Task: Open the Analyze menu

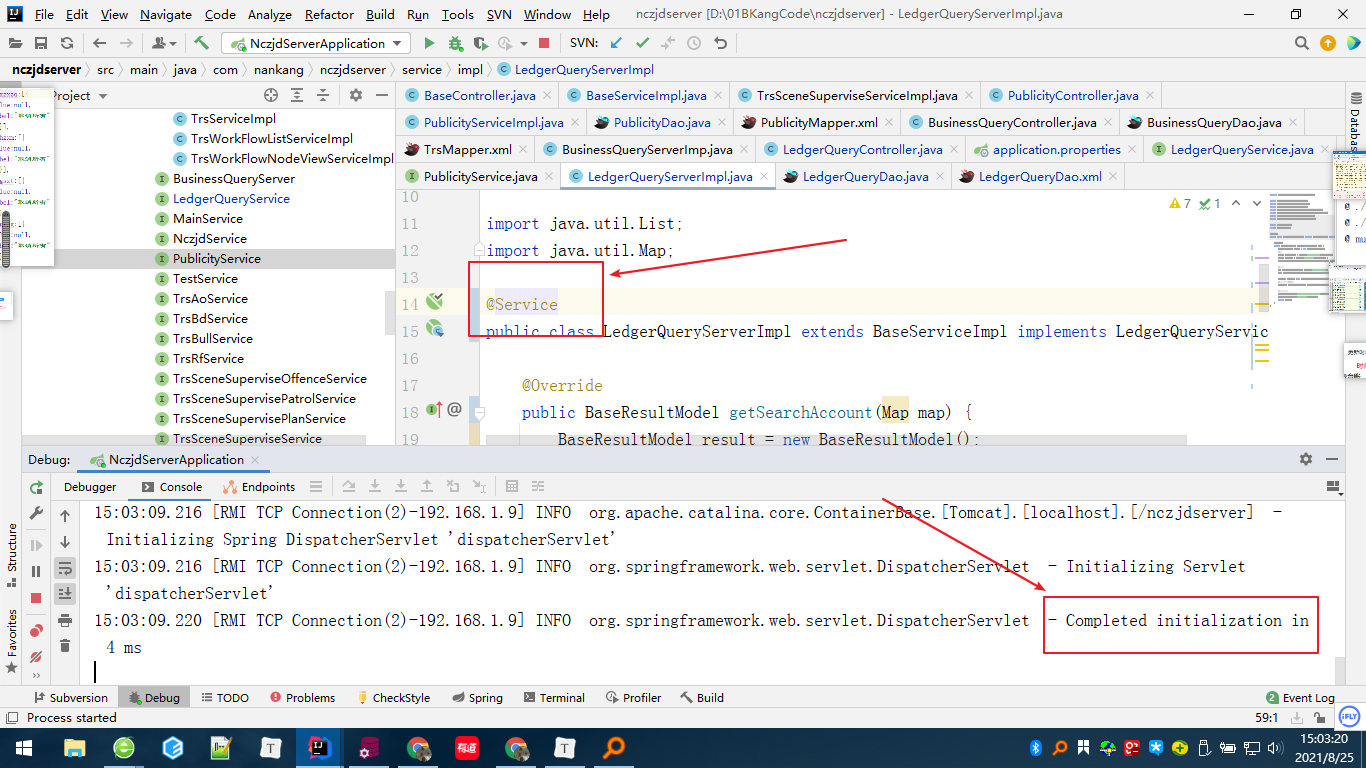Action: 269,14
